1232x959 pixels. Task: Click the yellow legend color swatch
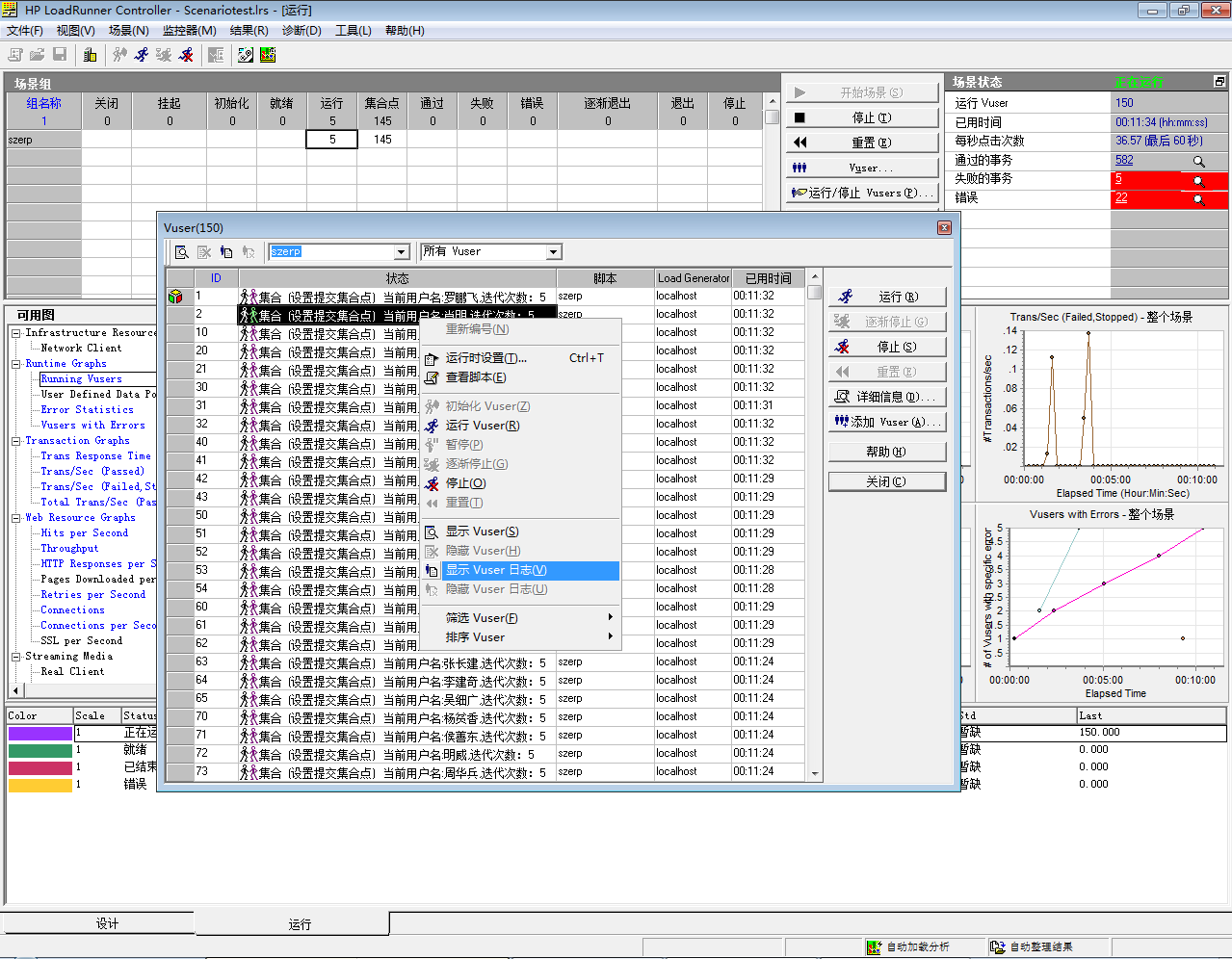(39, 786)
